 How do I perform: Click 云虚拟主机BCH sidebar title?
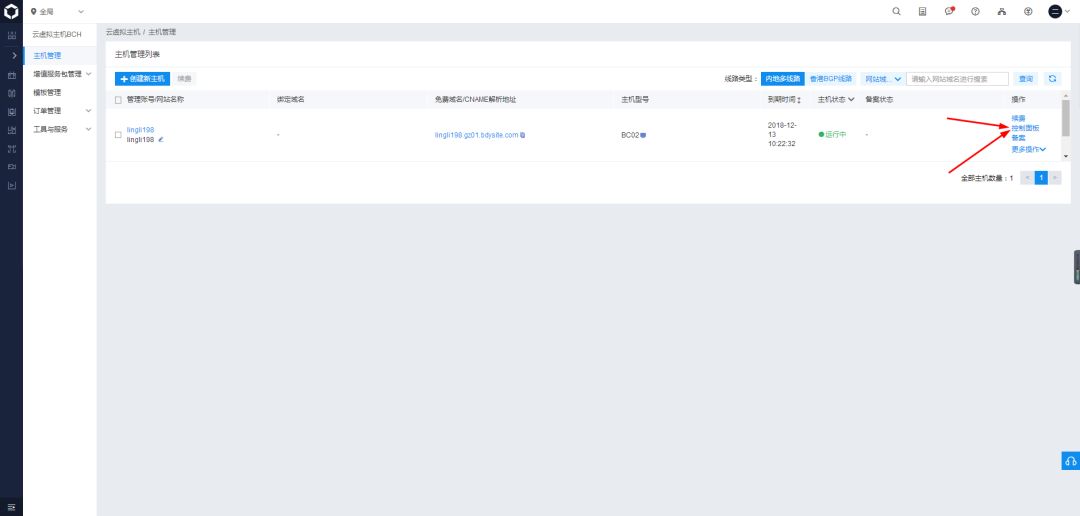tap(56, 34)
